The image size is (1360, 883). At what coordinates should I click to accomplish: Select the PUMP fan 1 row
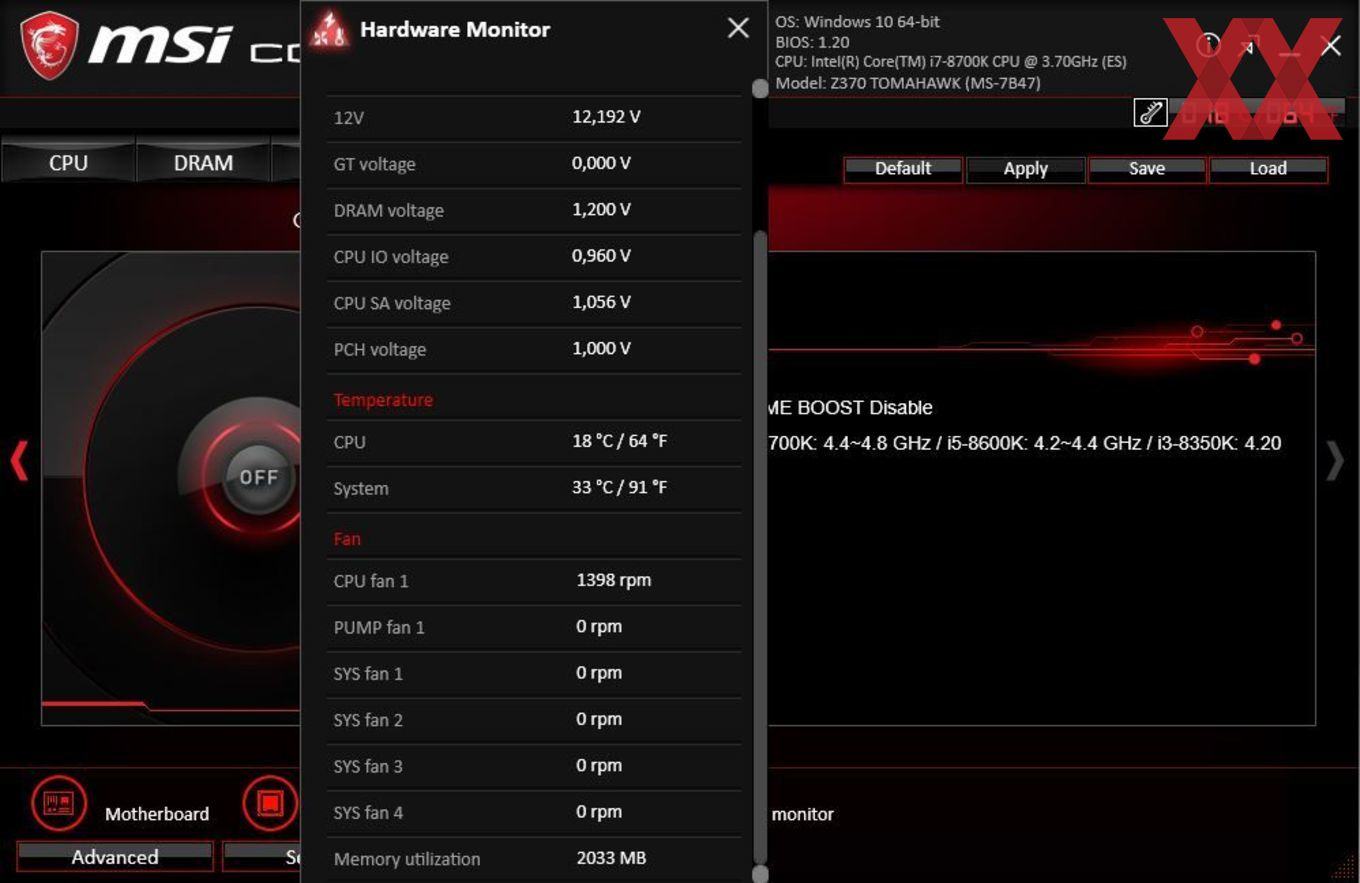coord(534,627)
